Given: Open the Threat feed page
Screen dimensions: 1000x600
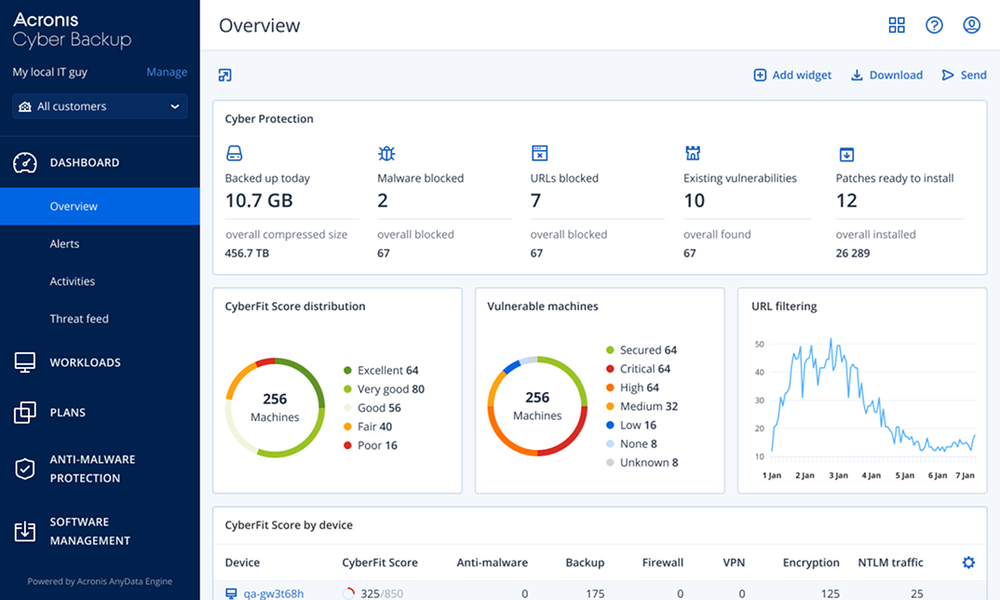Looking at the screenshot, I should click(79, 318).
